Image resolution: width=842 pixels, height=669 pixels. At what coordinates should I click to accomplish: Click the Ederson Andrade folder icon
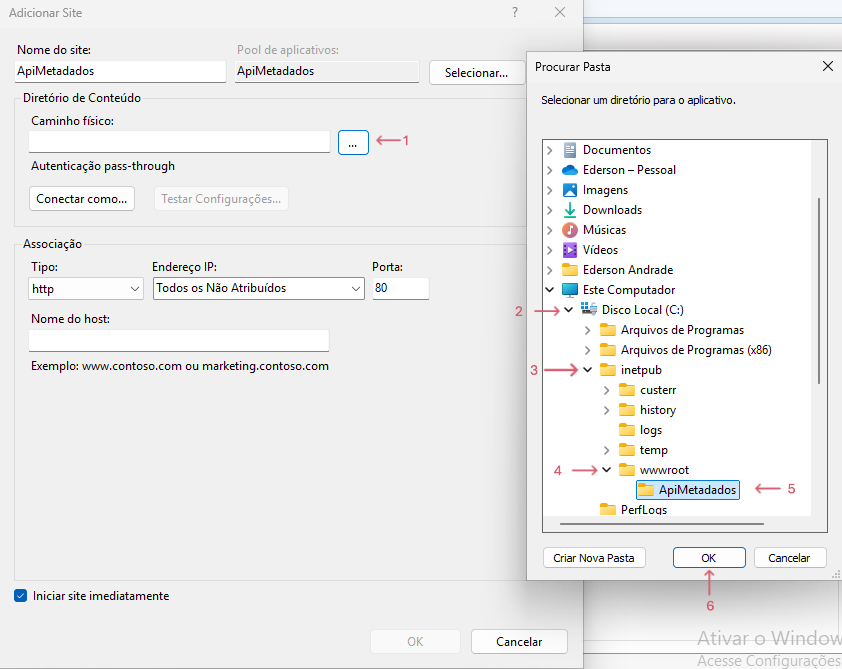(x=570, y=270)
